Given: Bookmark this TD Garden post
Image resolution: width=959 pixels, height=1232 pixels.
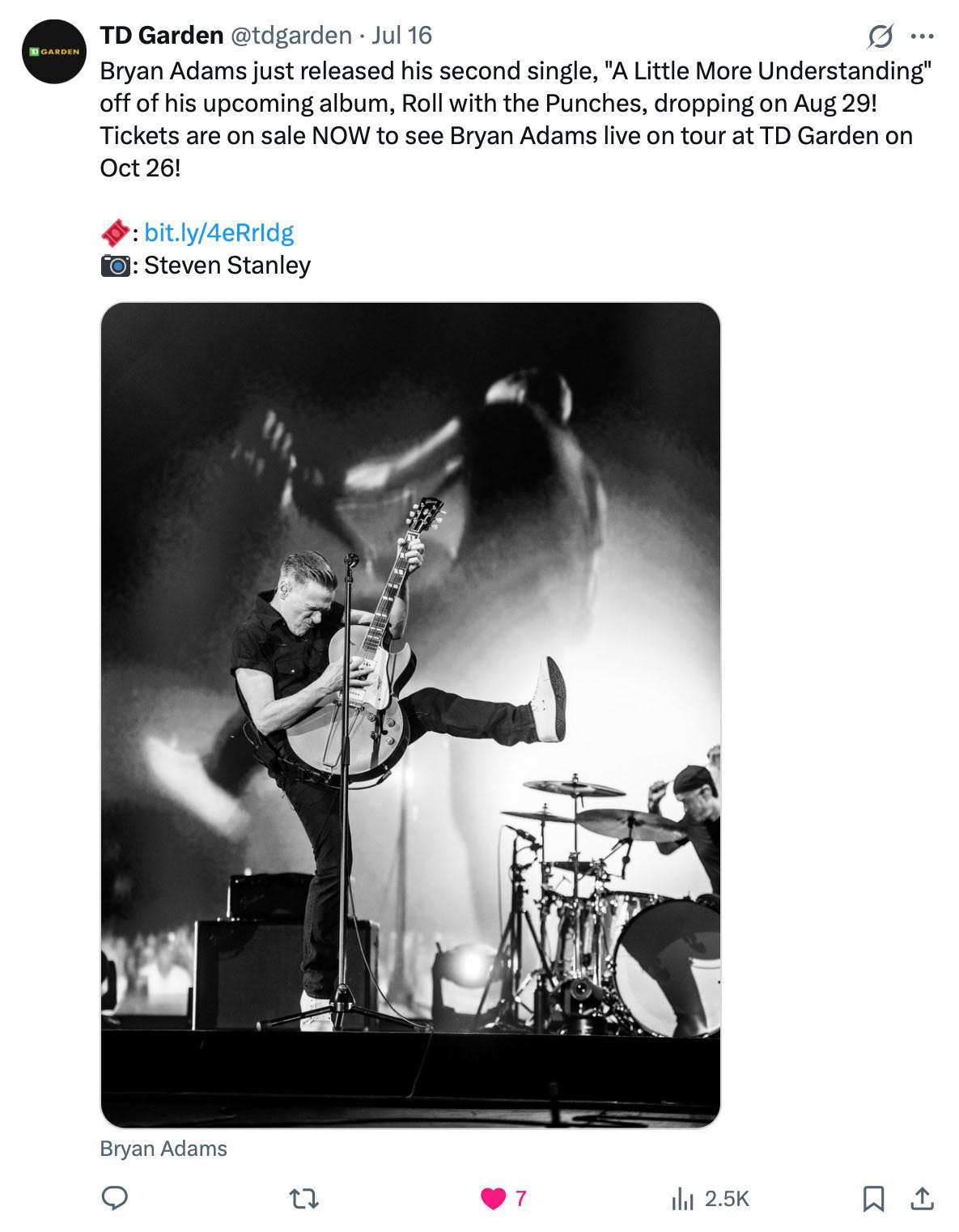Looking at the screenshot, I should pos(873,1198).
